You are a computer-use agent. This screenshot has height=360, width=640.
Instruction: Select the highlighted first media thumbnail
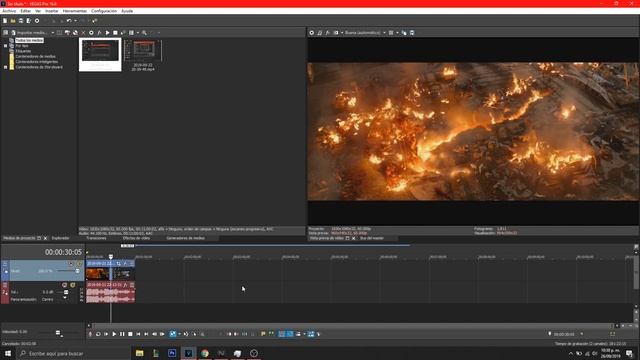tap(100, 55)
